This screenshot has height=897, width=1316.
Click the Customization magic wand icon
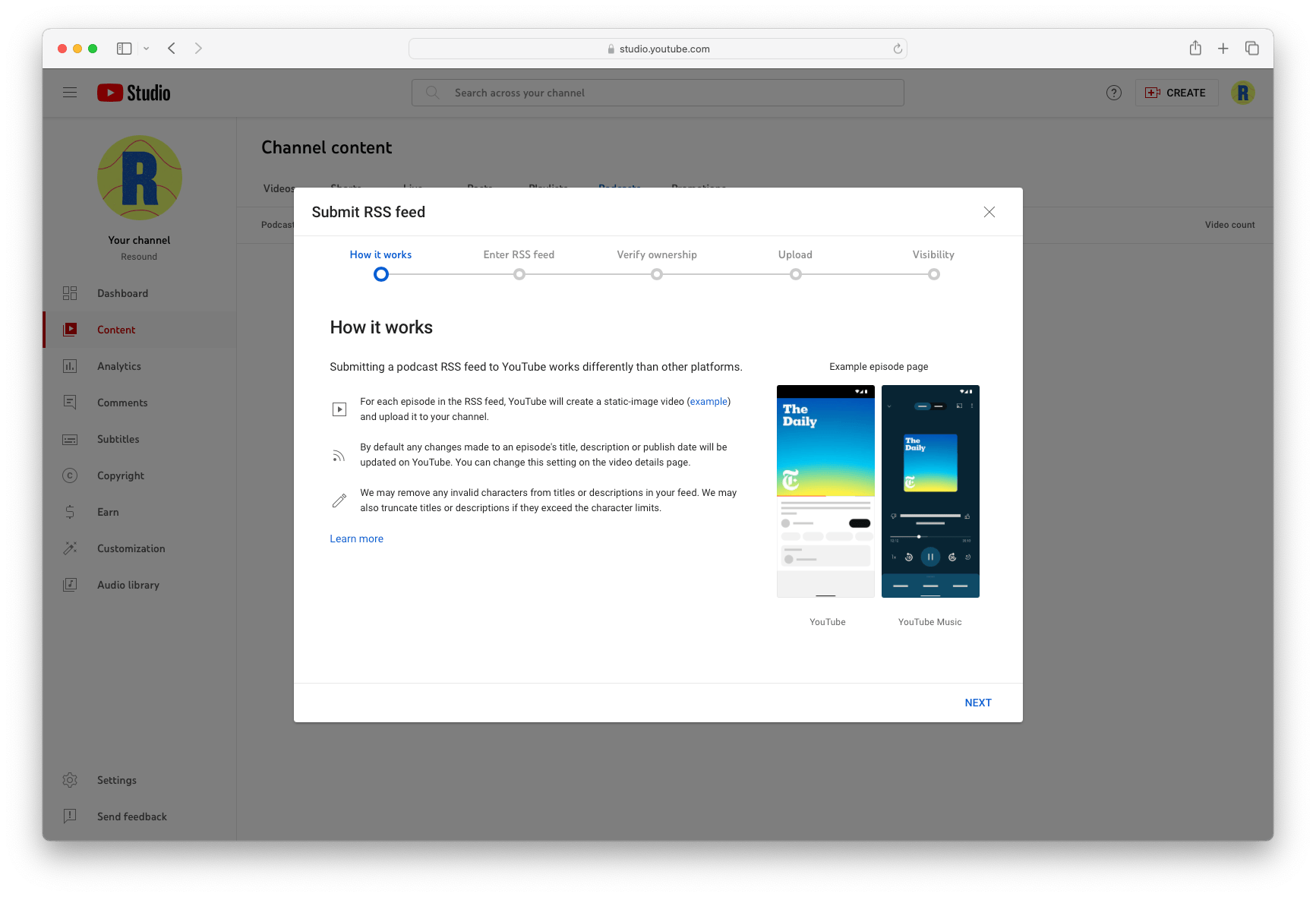70,548
